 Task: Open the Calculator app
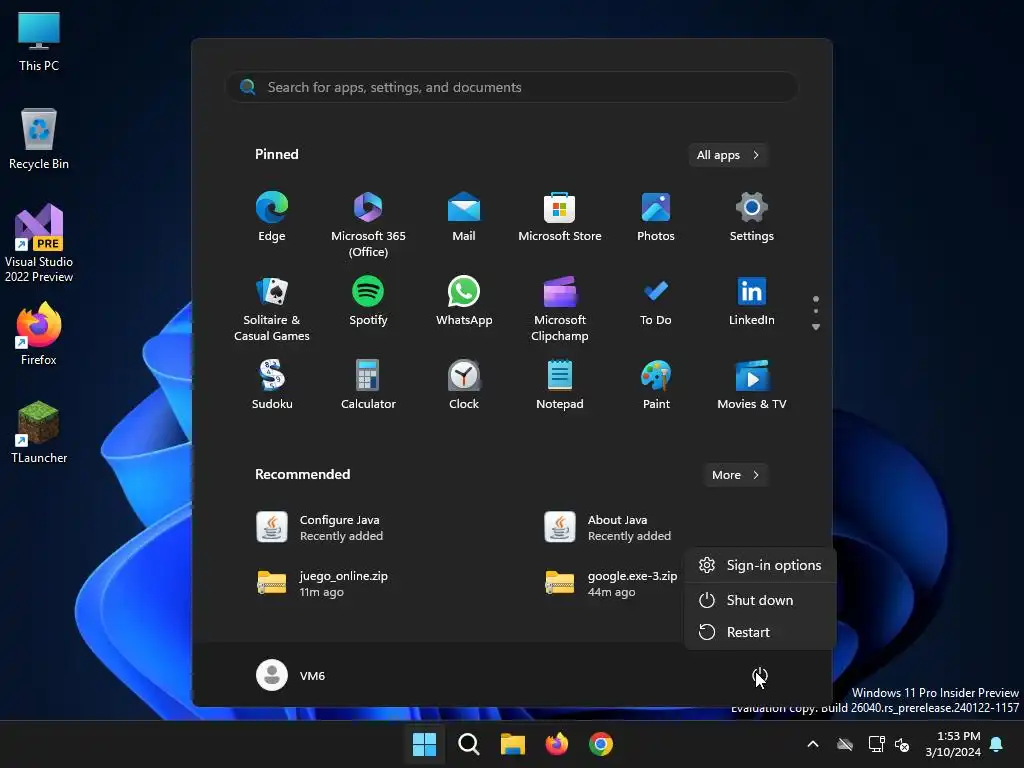click(x=368, y=385)
